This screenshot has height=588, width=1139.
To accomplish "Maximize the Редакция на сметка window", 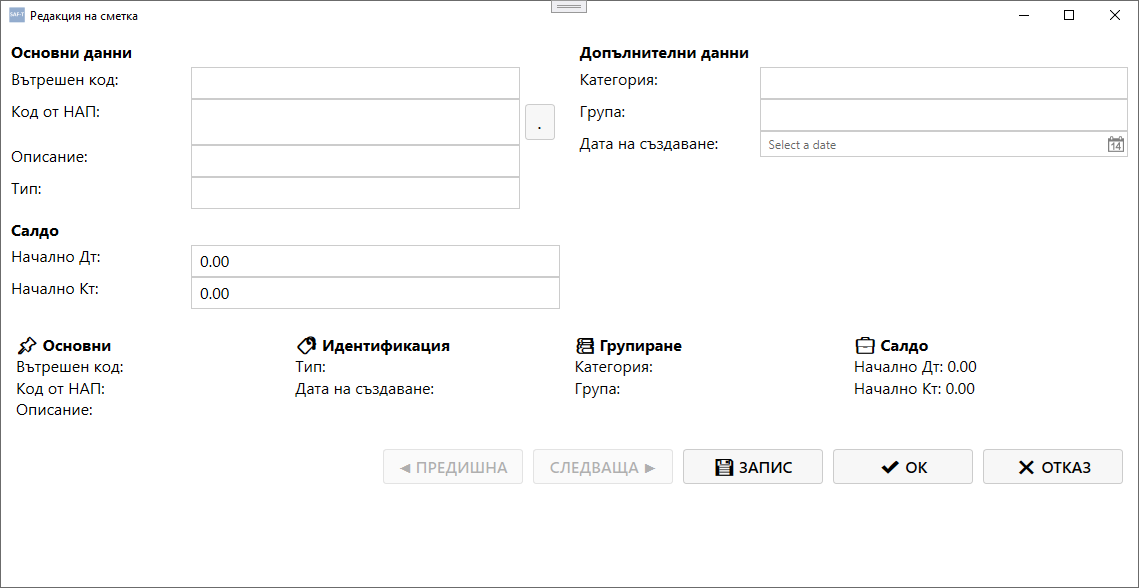I will [x=1069, y=15].
